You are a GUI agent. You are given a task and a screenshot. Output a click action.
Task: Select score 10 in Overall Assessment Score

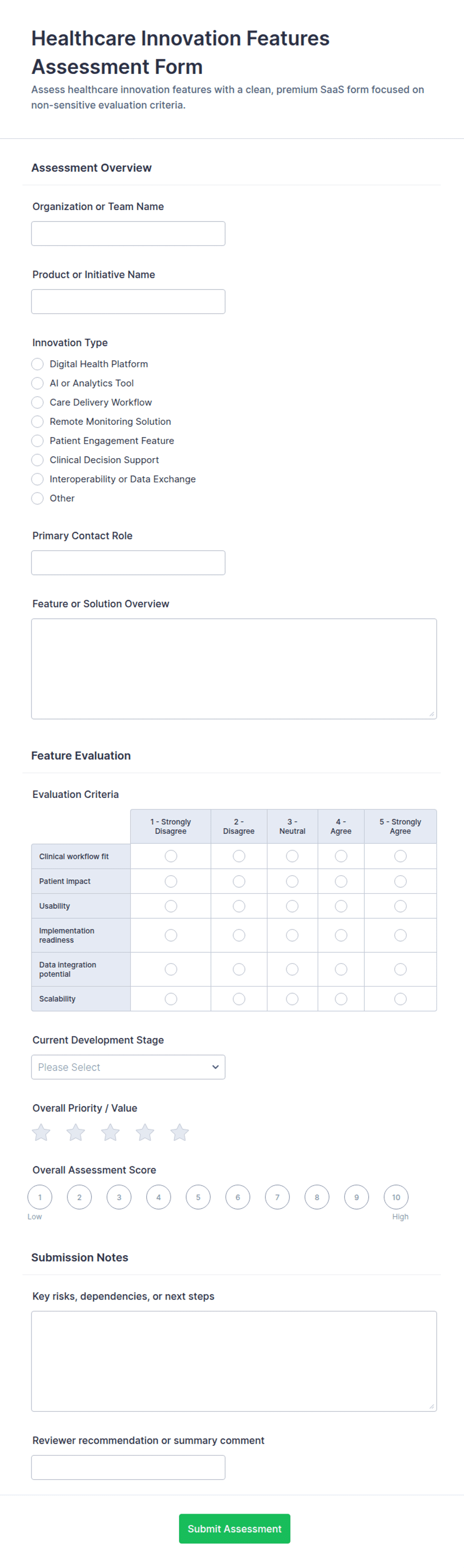pos(396,1197)
